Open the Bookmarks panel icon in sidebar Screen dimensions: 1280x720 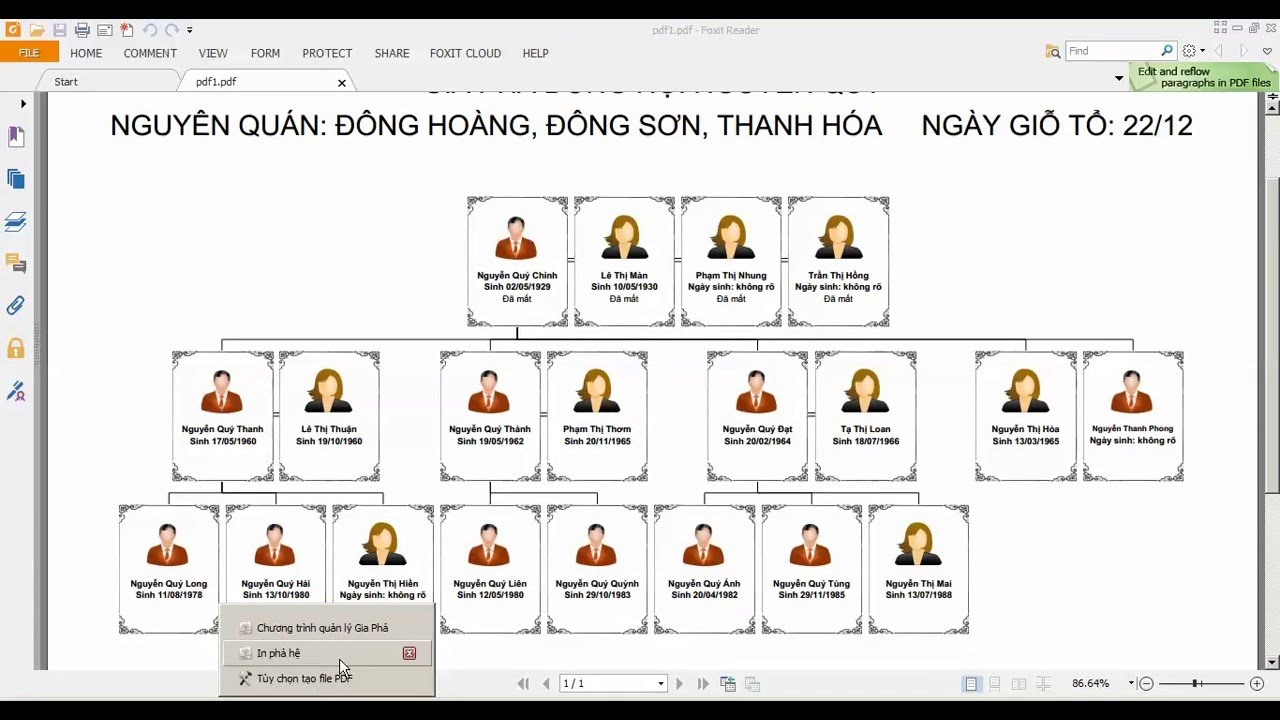pyautogui.click(x=16, y=137)
